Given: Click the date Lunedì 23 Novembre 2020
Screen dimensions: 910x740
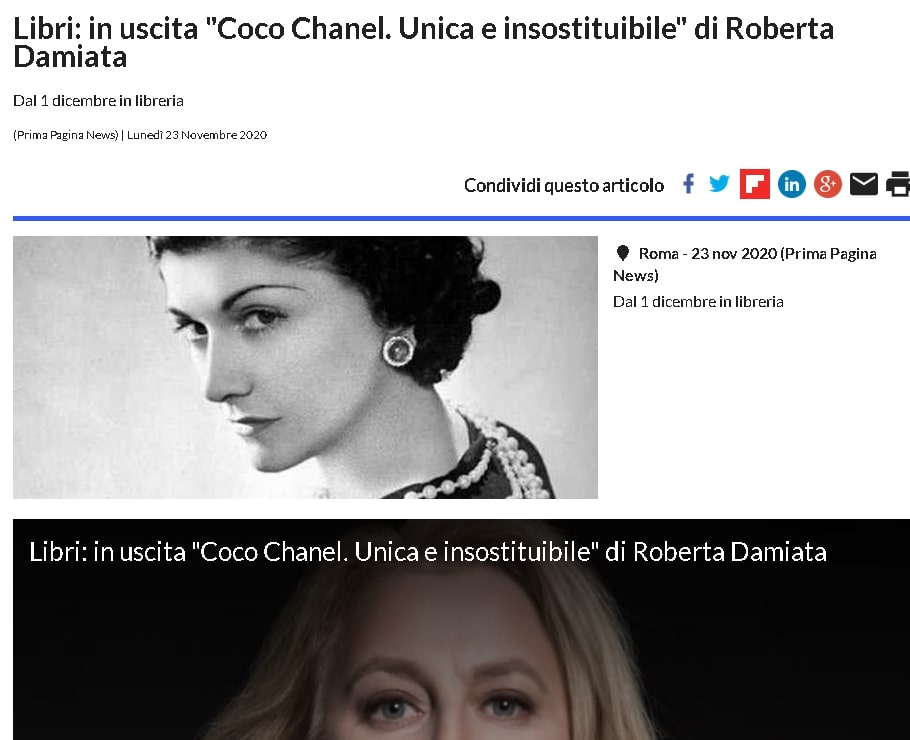Looking at the screenshot, I should pos(197,135).
